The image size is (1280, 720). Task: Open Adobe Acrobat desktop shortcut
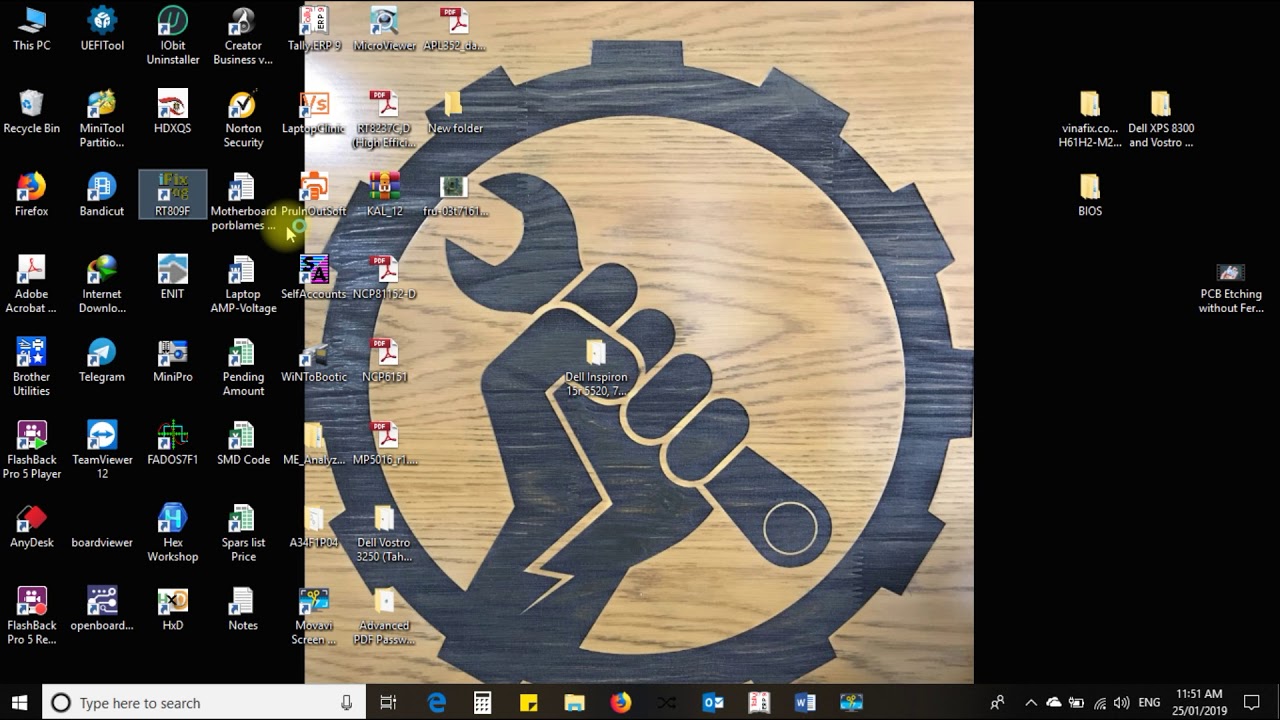[31, 285]
